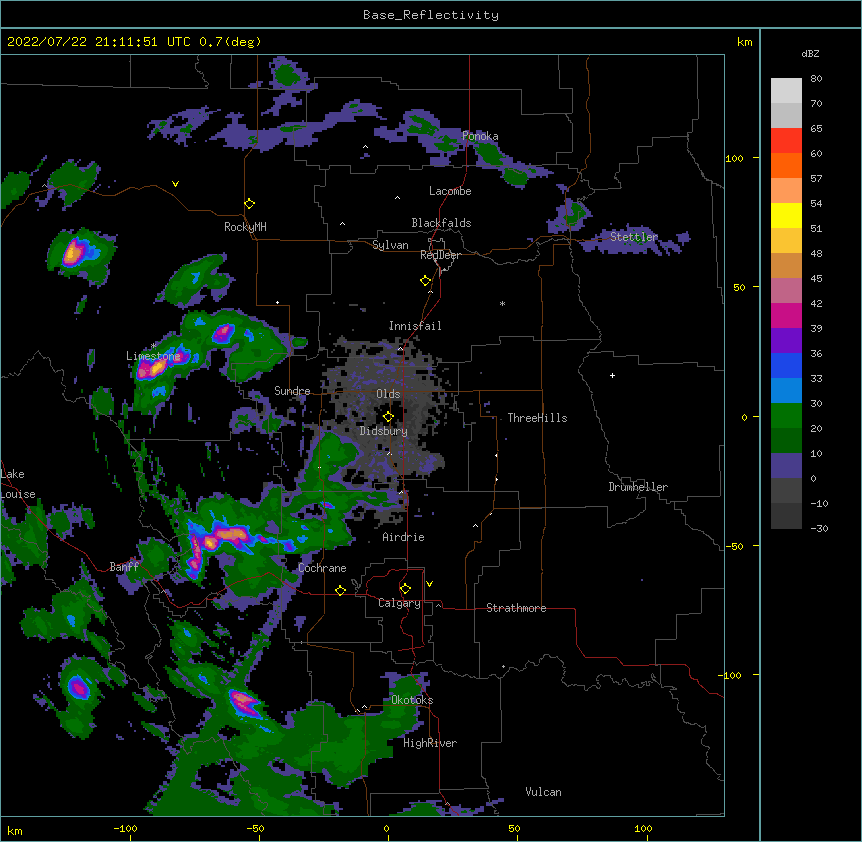862x842 pixels.
Task: Click the yellow diamond marker south of RedDeer
Action: click(x=426, y=281)
